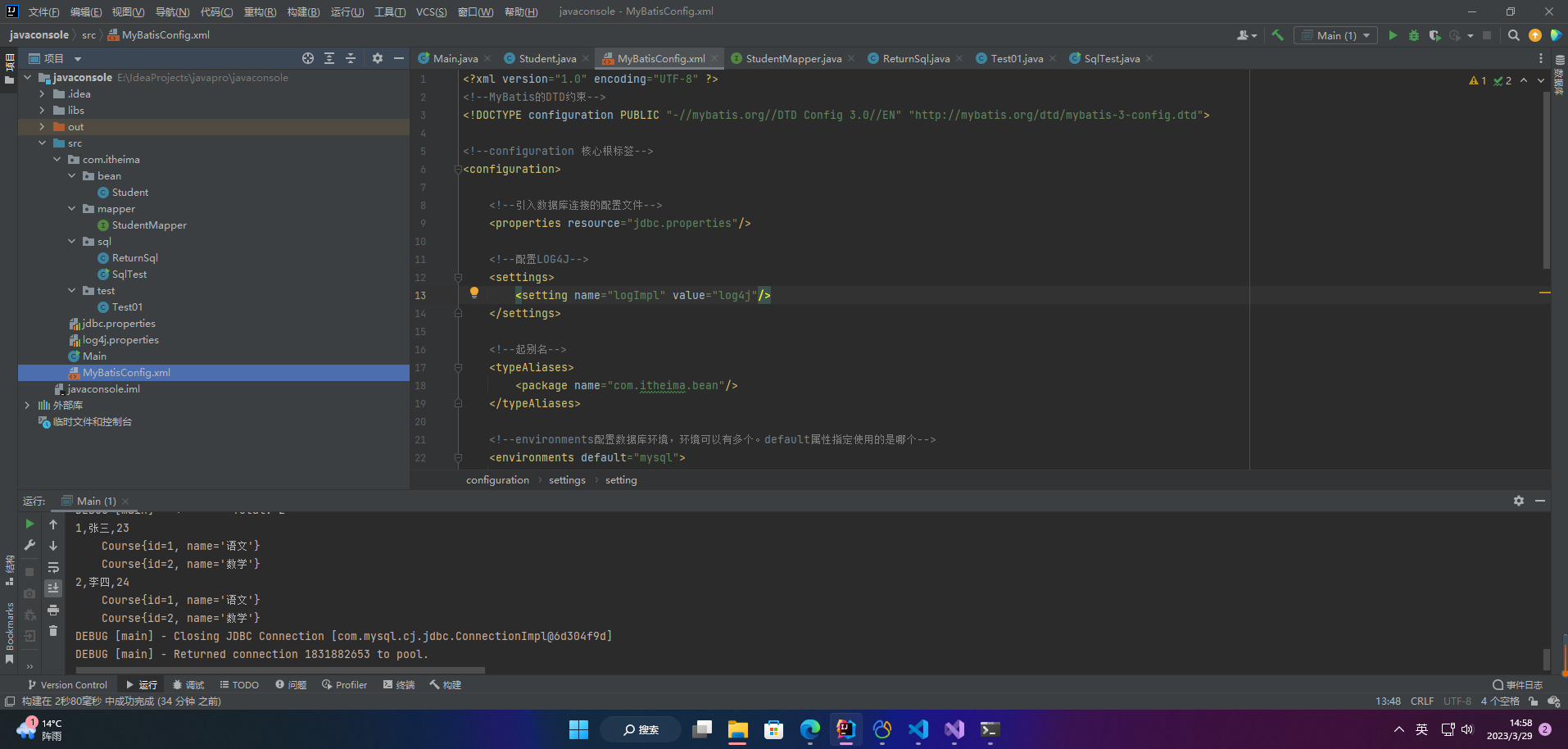Screen dimensions: 1568x749
Task: Click the yellow lightbulb intention icon
Action: (x=474, y=293)
